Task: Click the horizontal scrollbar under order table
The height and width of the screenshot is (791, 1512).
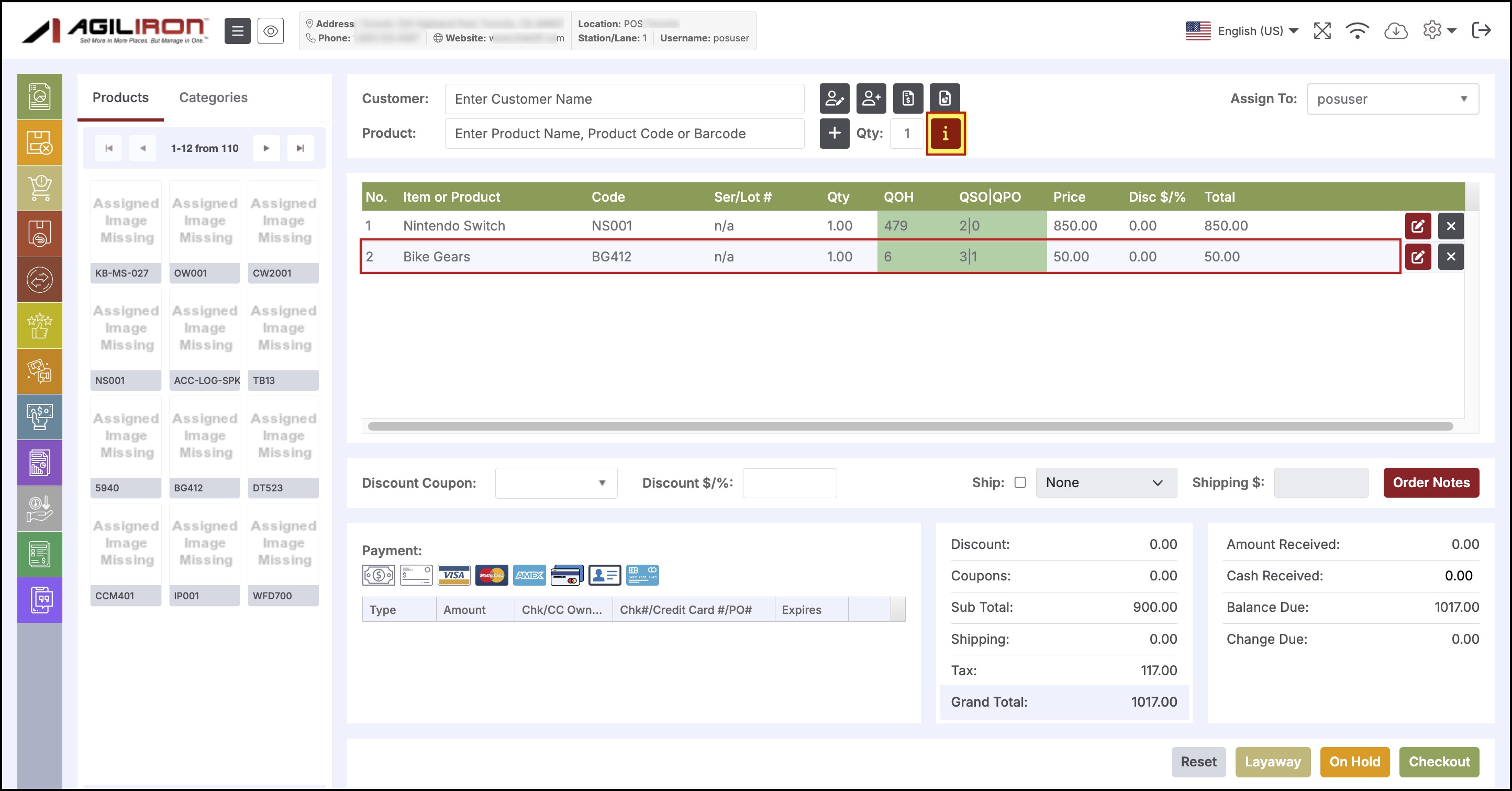Action: tap(910, 426)
